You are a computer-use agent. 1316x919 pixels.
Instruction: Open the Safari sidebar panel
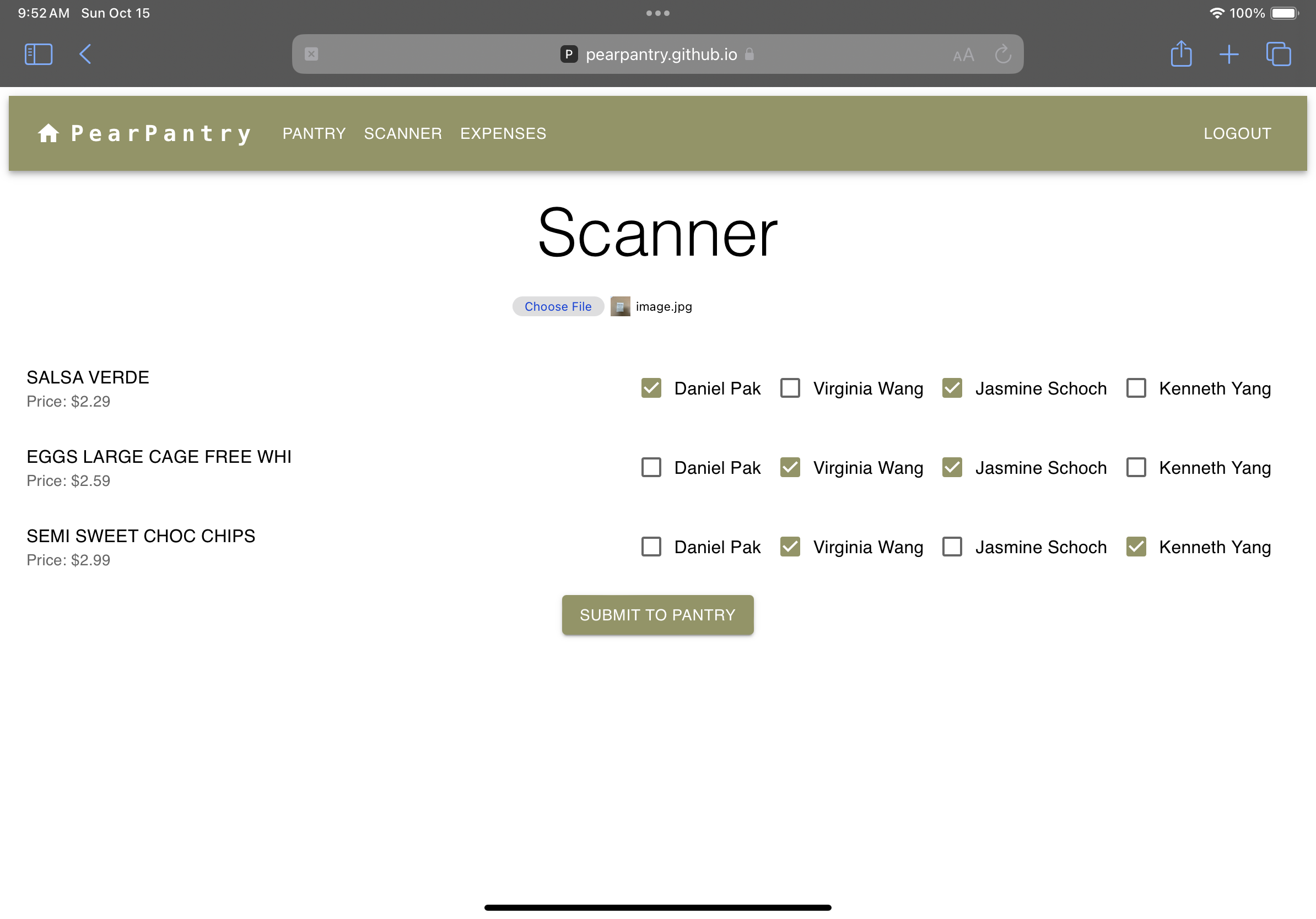[39, 55]
